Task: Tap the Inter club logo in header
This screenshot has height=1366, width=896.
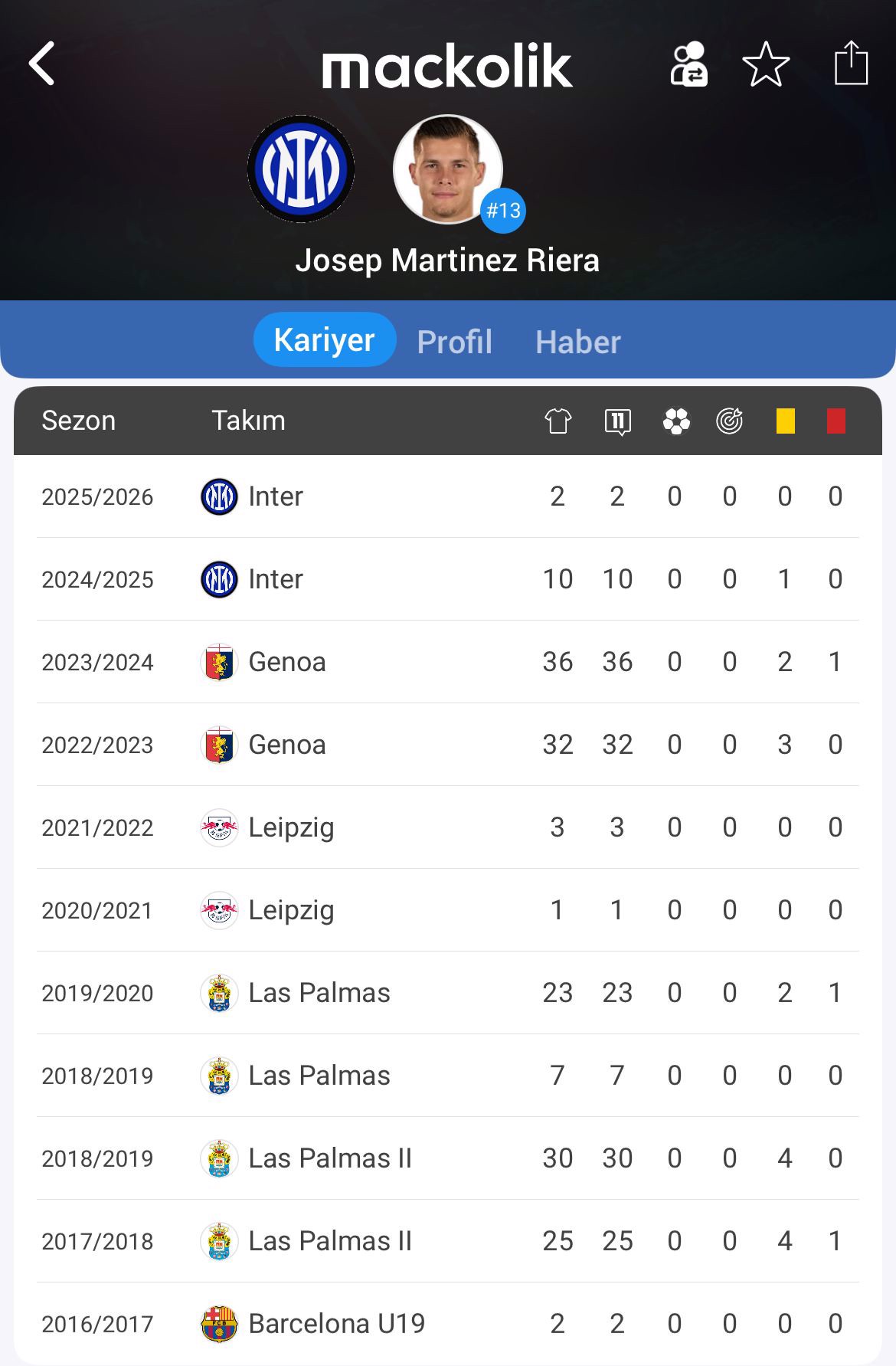Action: (x=301, y=169)
